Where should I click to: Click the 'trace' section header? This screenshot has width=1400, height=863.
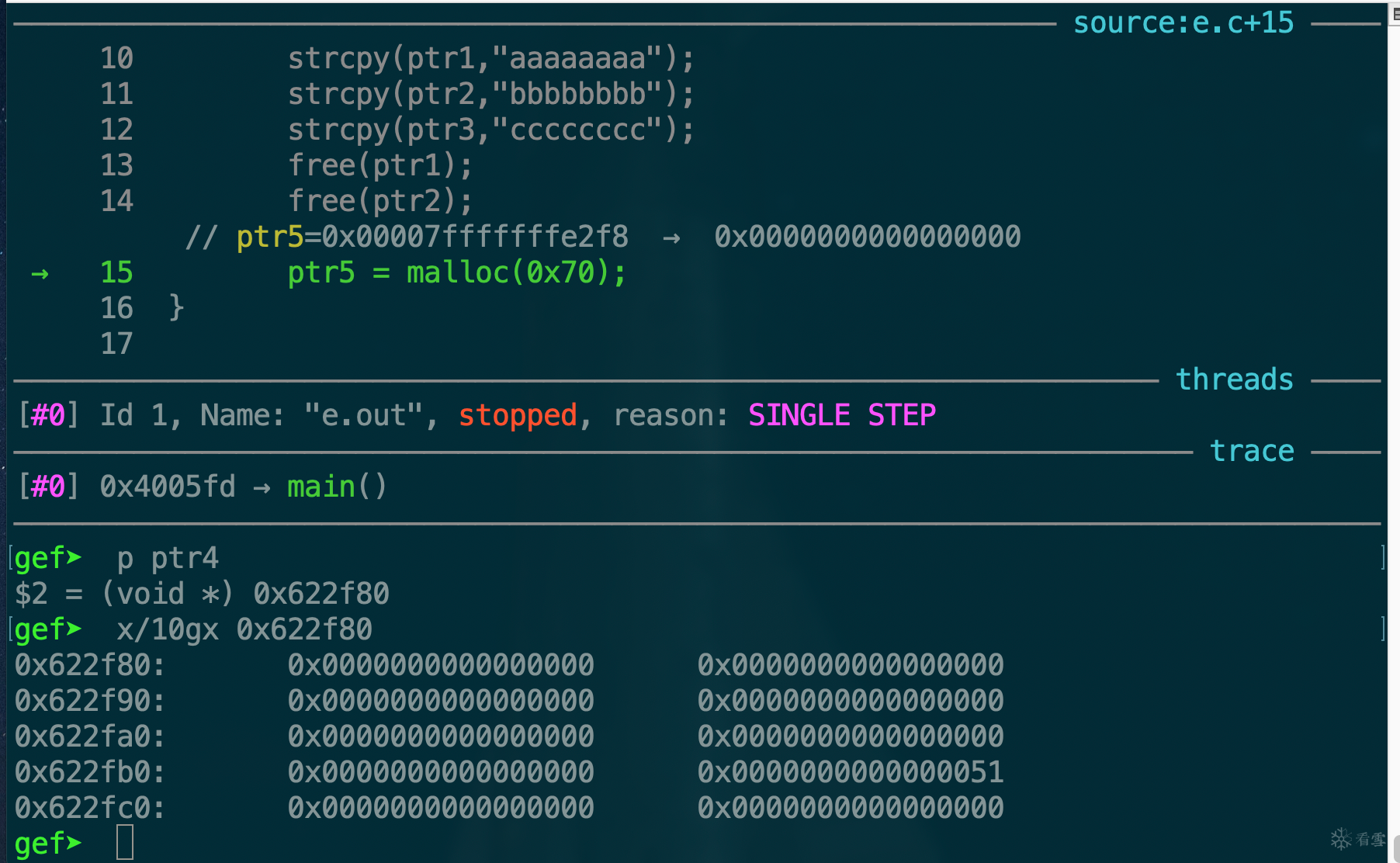[1252, 451]
